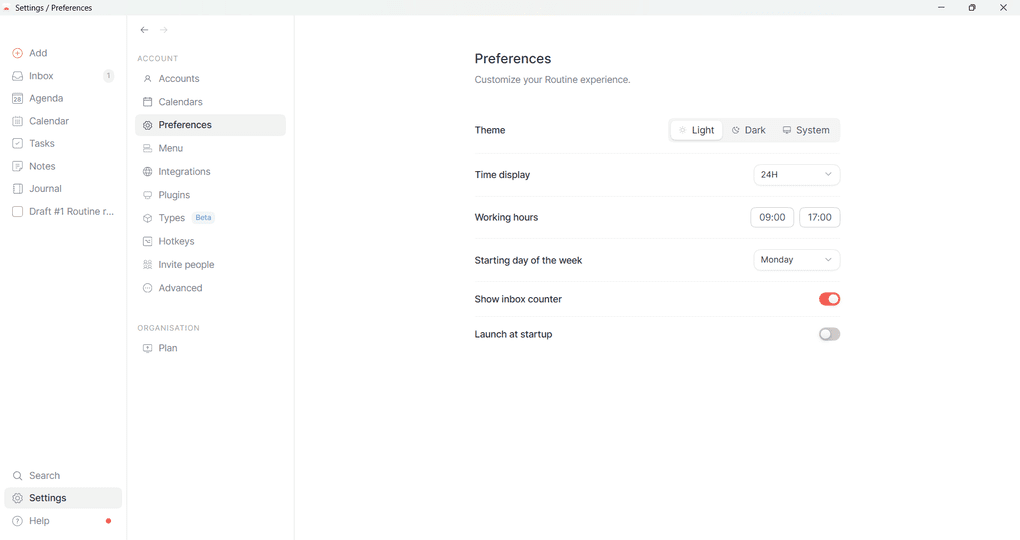Click the Help question mark icon
Viewport: 1020px width, 540px height.
coord(18,521)
